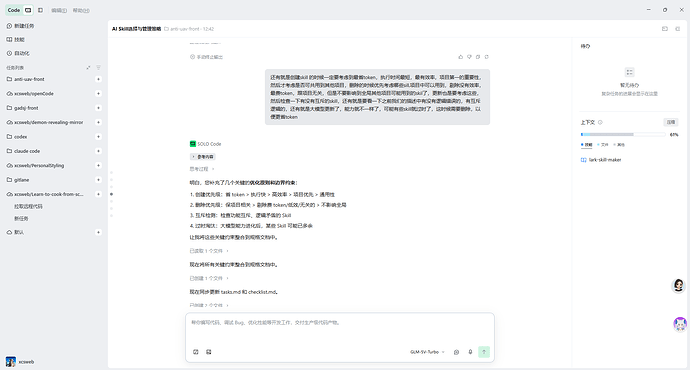690x370 pixels.
Task: Select xcsweb/demon-revealing-mirror project
Action: click(45, 122)
